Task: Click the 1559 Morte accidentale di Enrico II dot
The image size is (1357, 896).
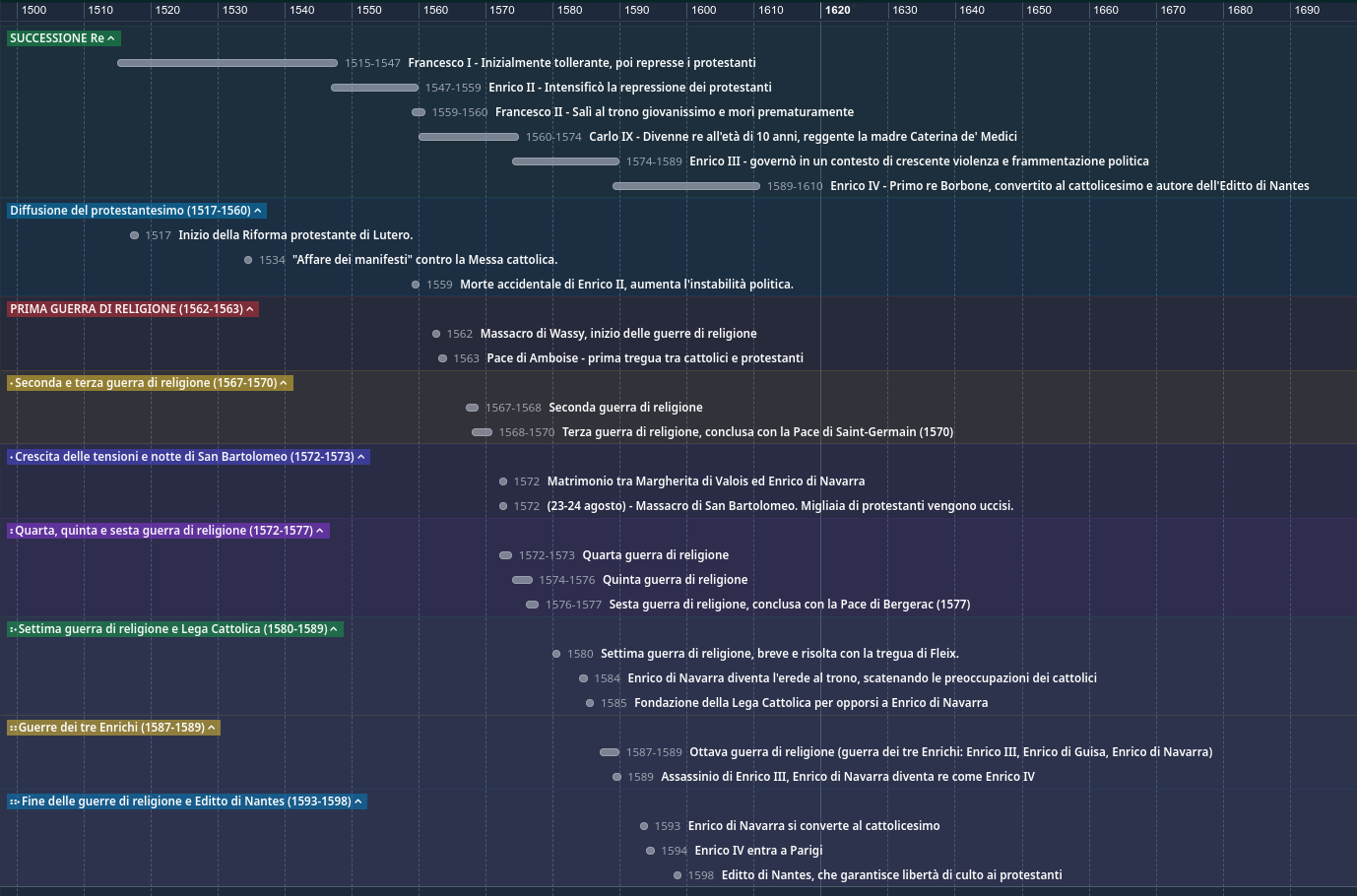Action: click(x=416, y=285)
